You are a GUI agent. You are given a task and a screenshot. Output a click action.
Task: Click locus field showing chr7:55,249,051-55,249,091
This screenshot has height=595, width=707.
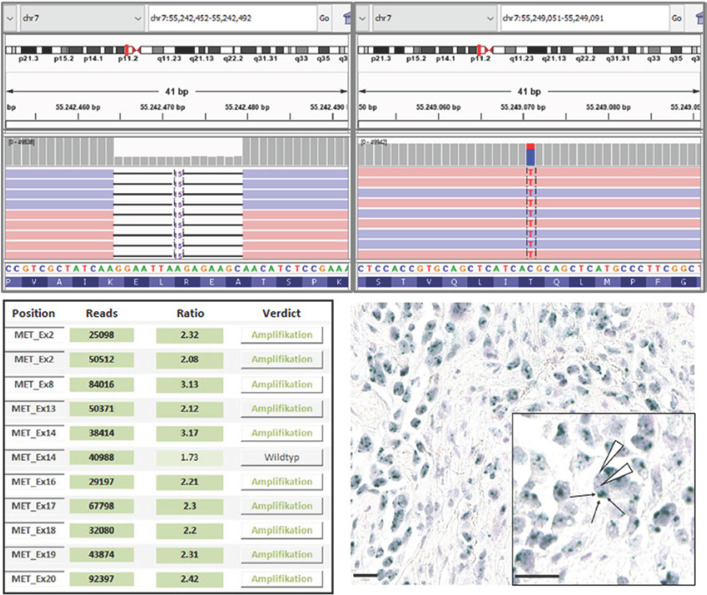(584, 18)
